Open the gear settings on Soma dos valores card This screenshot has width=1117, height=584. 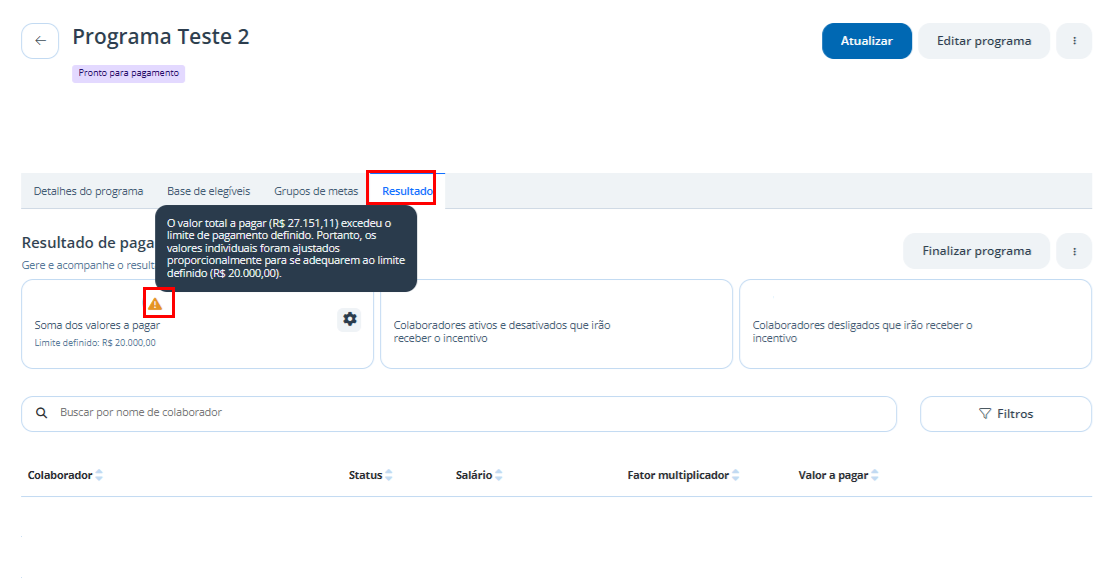(x=349, y=319)
